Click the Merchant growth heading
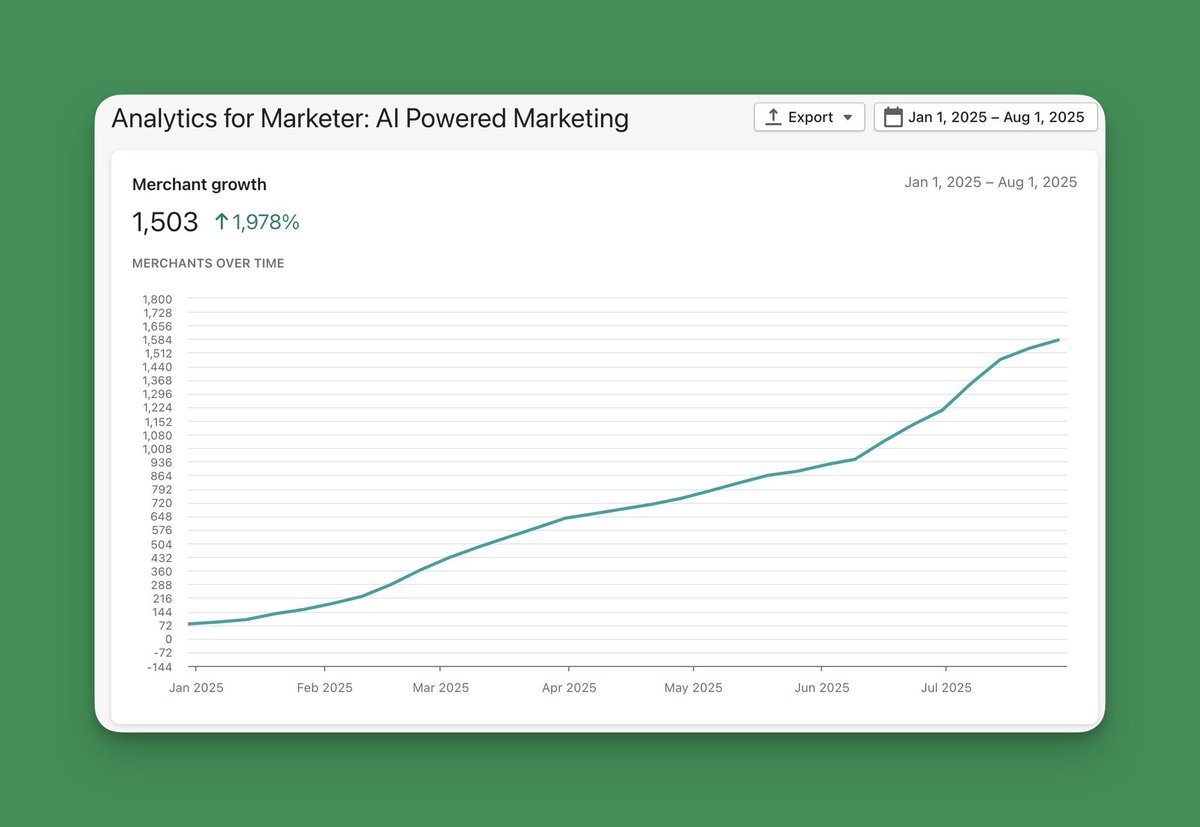 click(x=200, y=184)
